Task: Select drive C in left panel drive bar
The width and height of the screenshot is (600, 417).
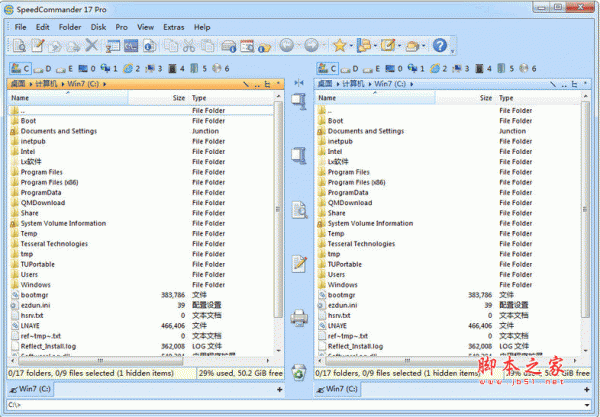Action: 20,68
